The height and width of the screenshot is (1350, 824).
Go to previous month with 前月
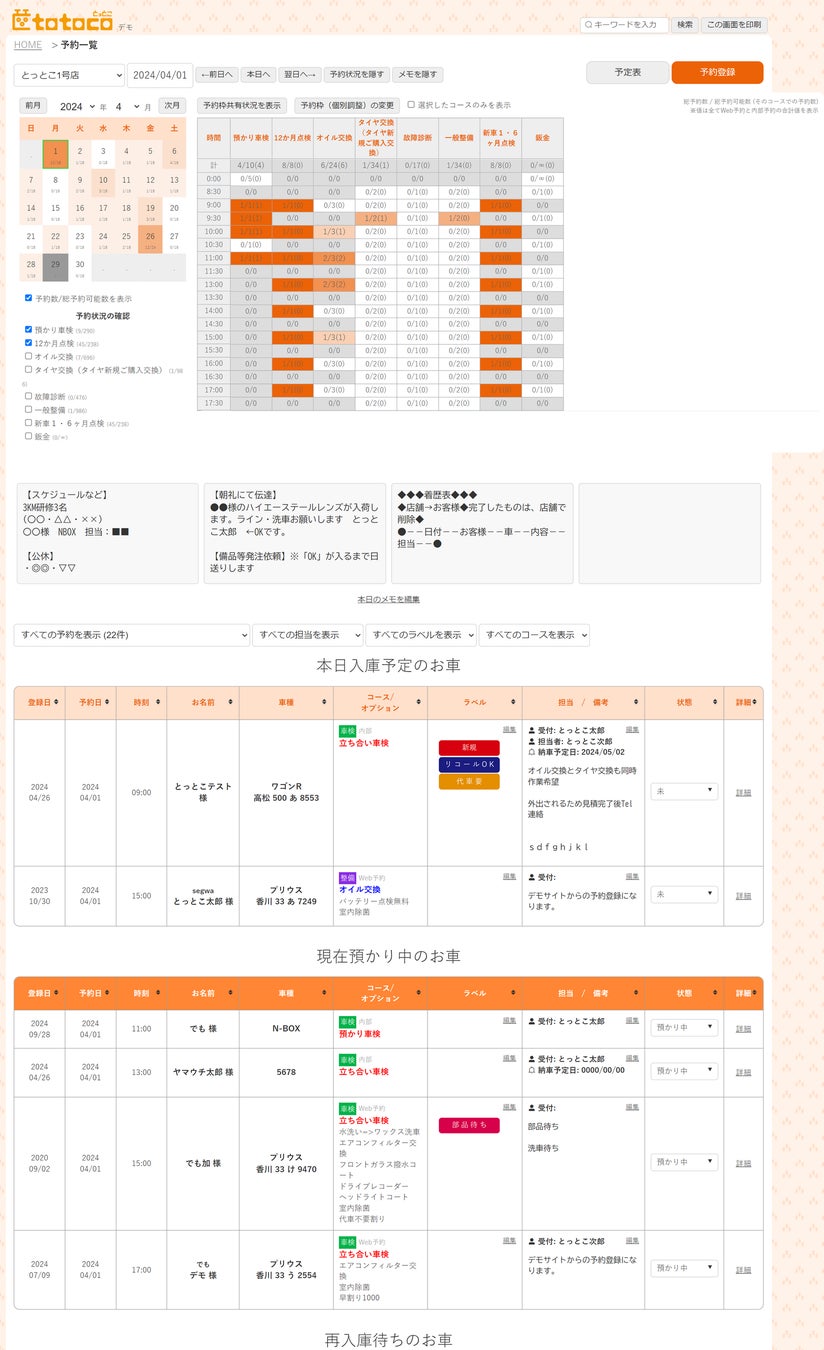pos(33,106)
